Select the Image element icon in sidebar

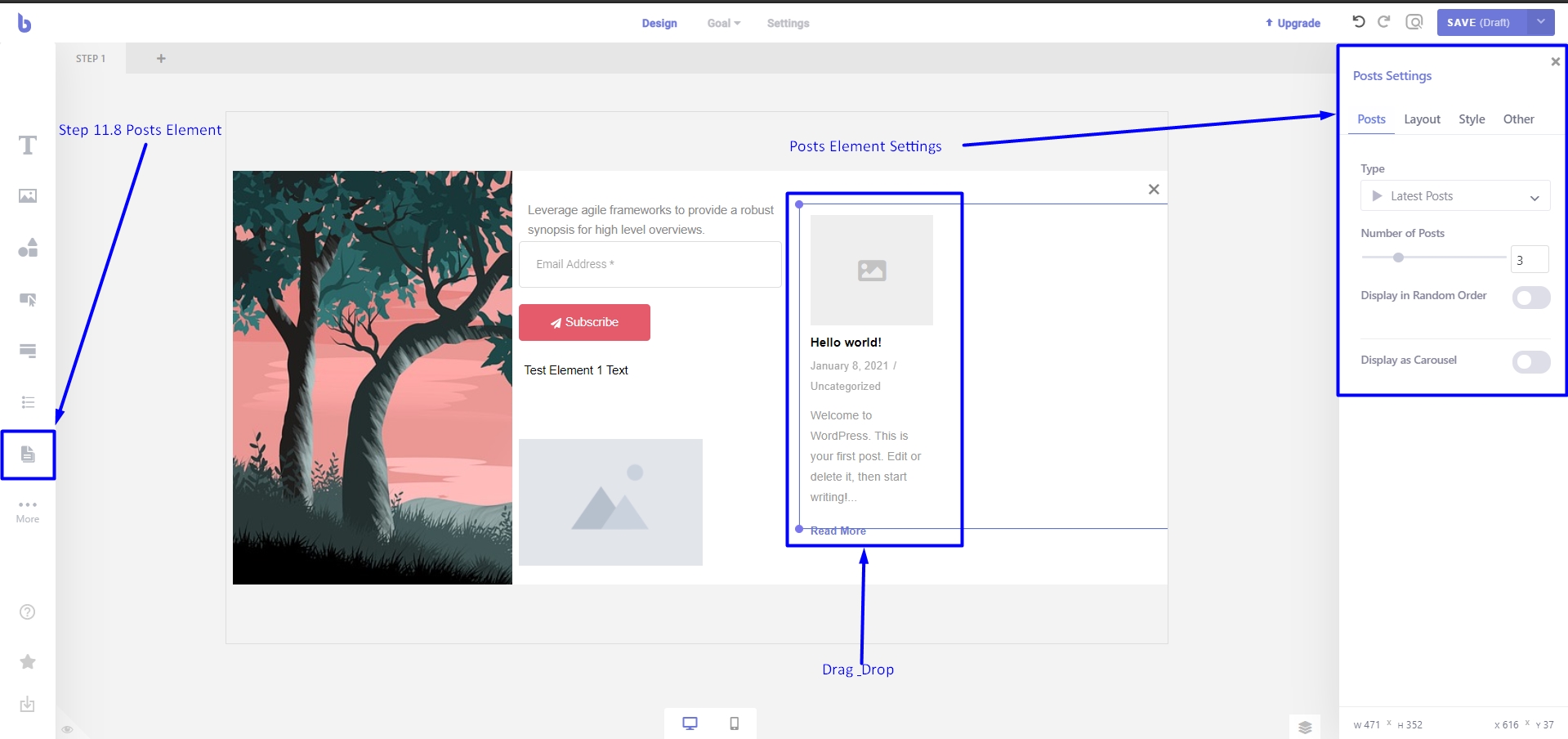(x=28, y=196)
